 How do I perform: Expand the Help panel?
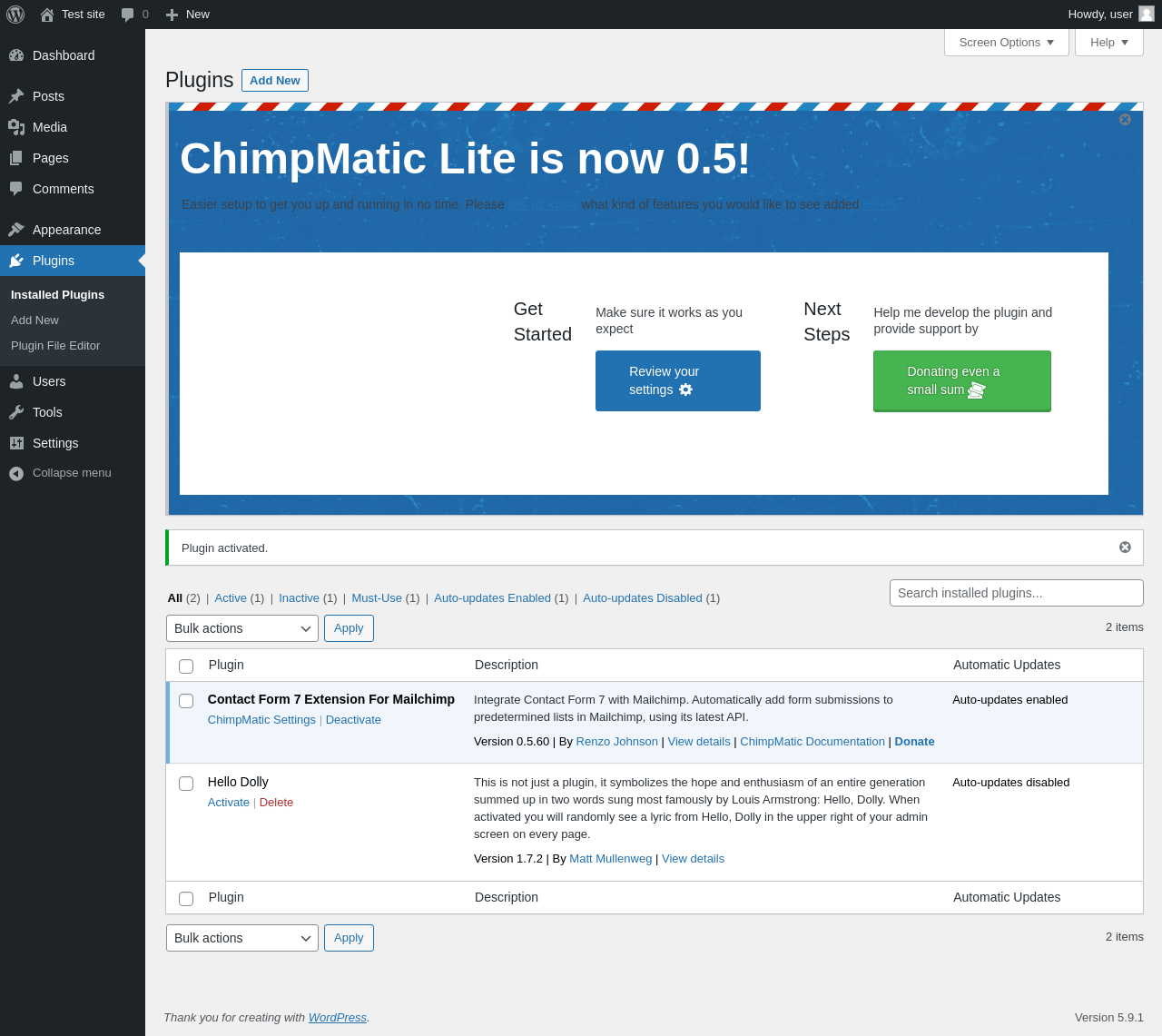(x=1109, y=43)
